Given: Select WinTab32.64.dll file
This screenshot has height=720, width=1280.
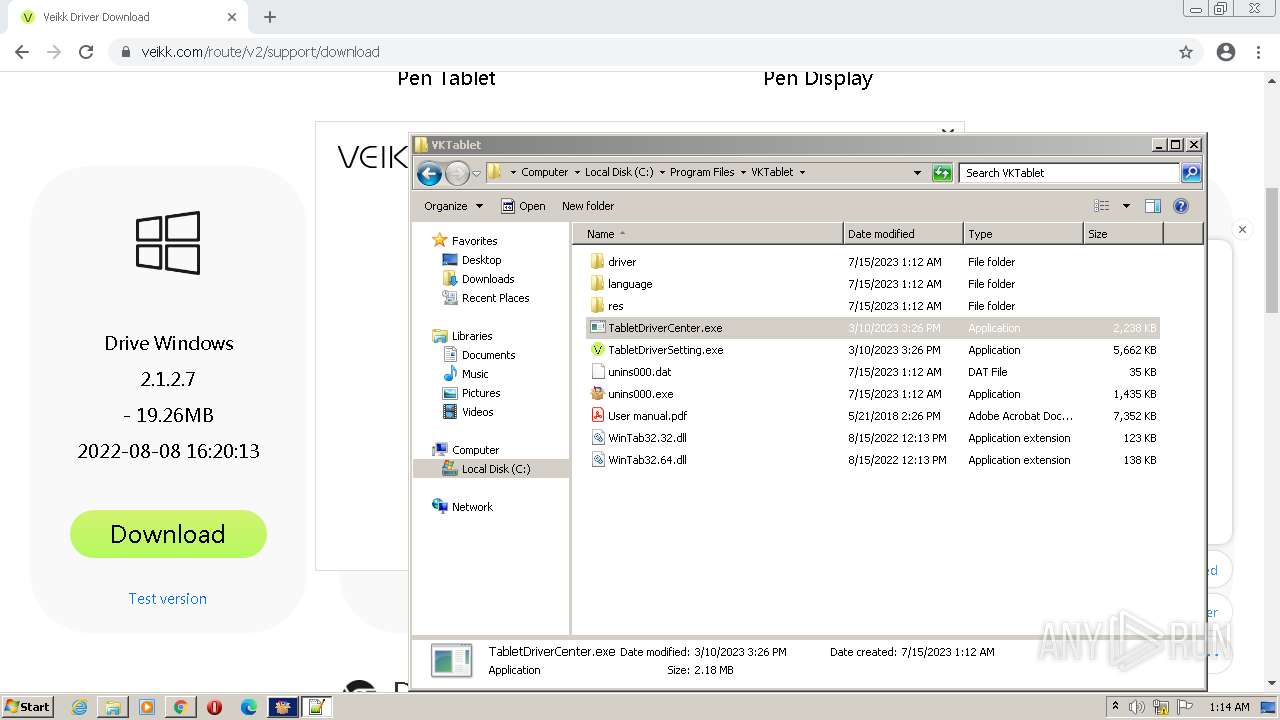Looking at the screenshot, I should (647, 460).
